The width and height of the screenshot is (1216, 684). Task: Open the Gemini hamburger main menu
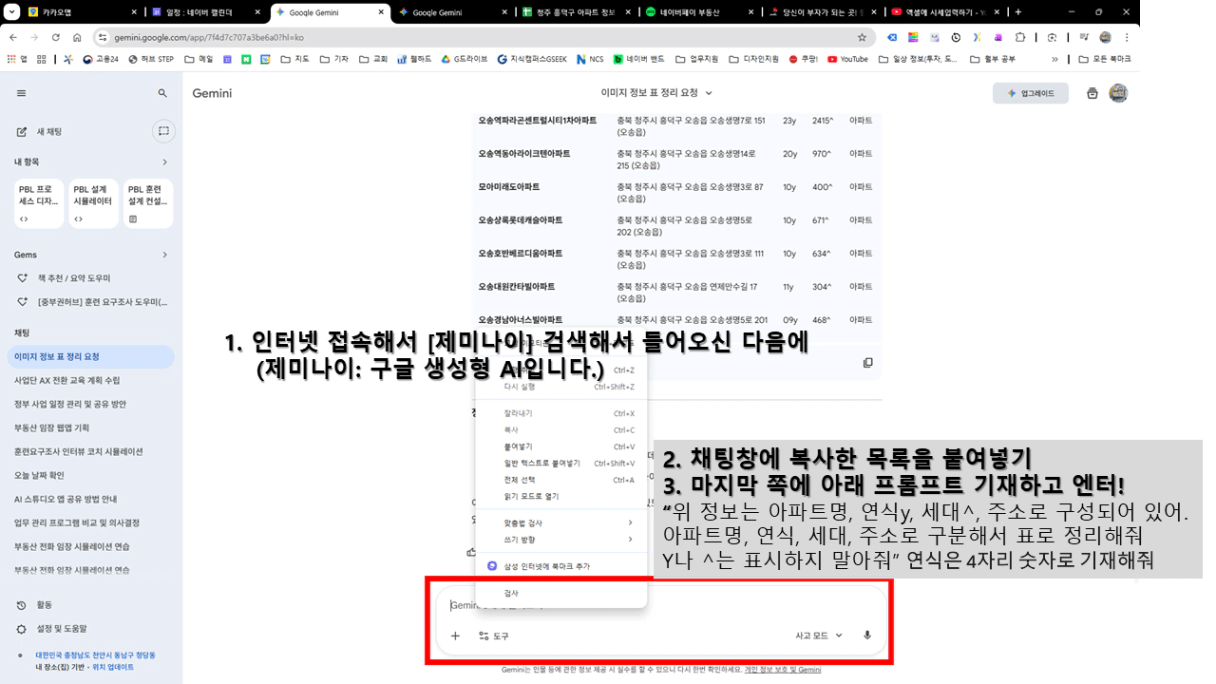click(x=21, y=93)
